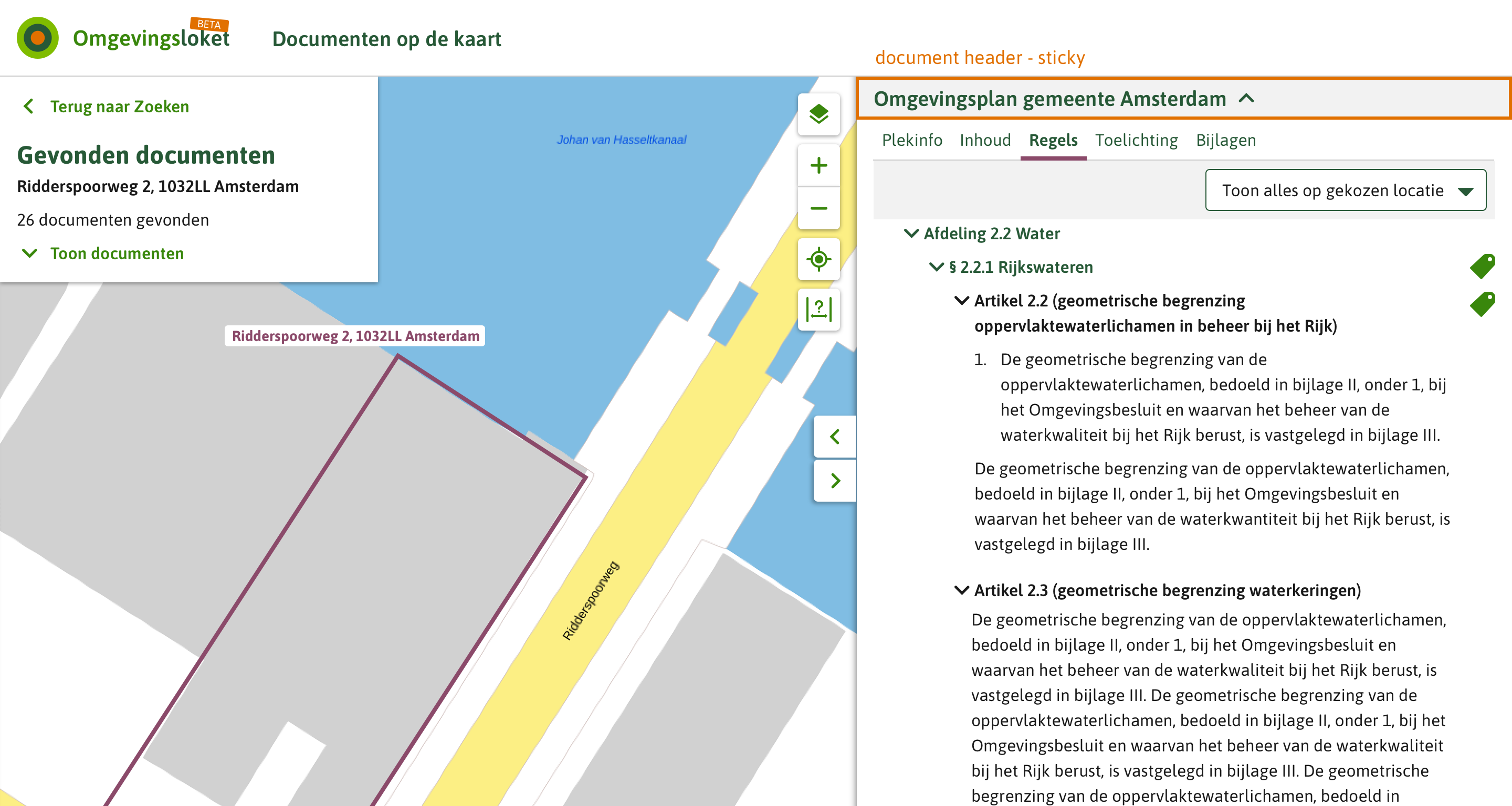
Task: Click the Gevonden documenten heading
Action: click(x=146, y=155)
